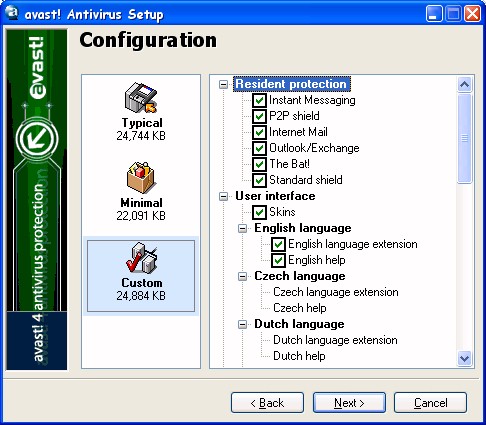This screenshot has width=486, height=425.
Task: Click the avast! logo in the title bar
Action: point(12,13)
